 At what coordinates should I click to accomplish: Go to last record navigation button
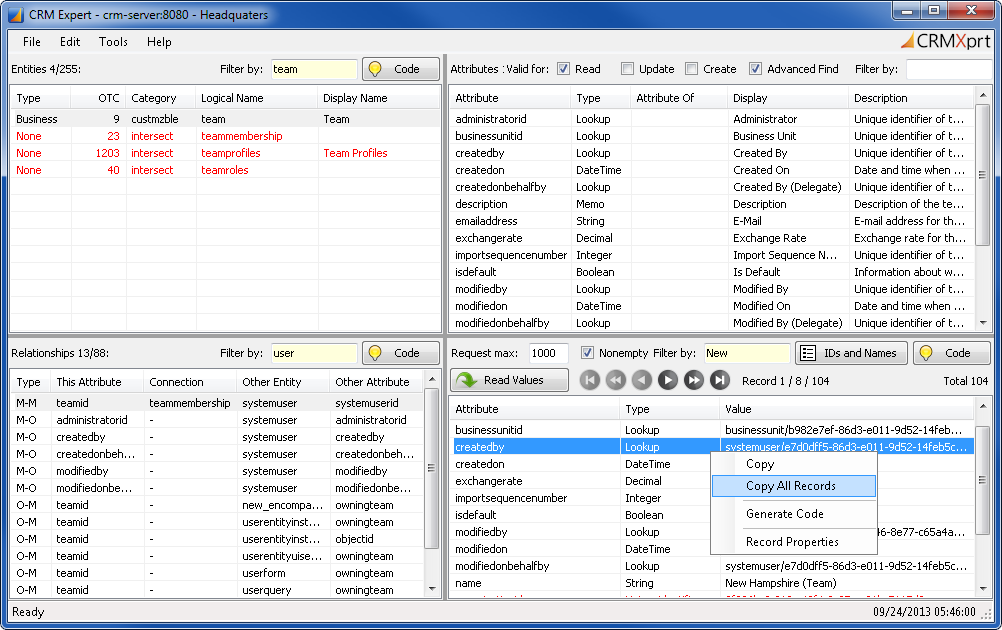720,381
